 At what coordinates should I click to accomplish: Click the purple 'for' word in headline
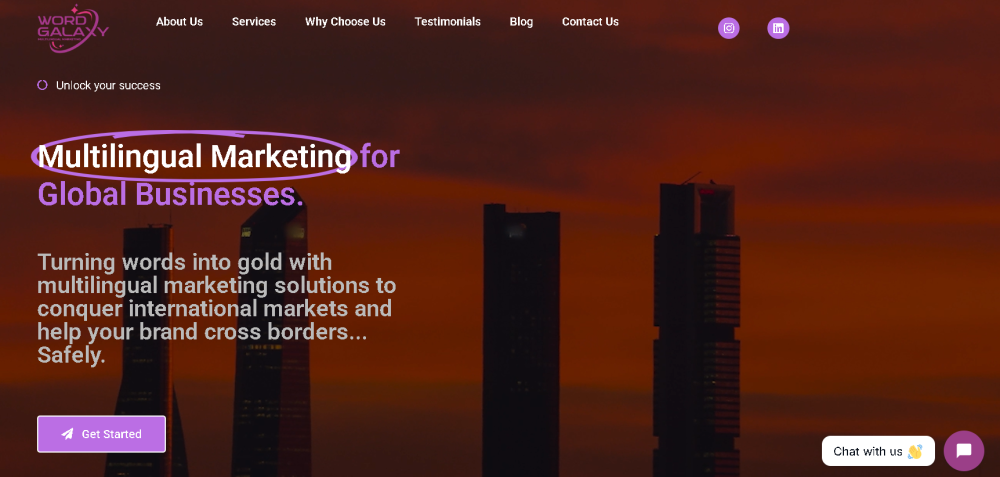pos(379,156)
